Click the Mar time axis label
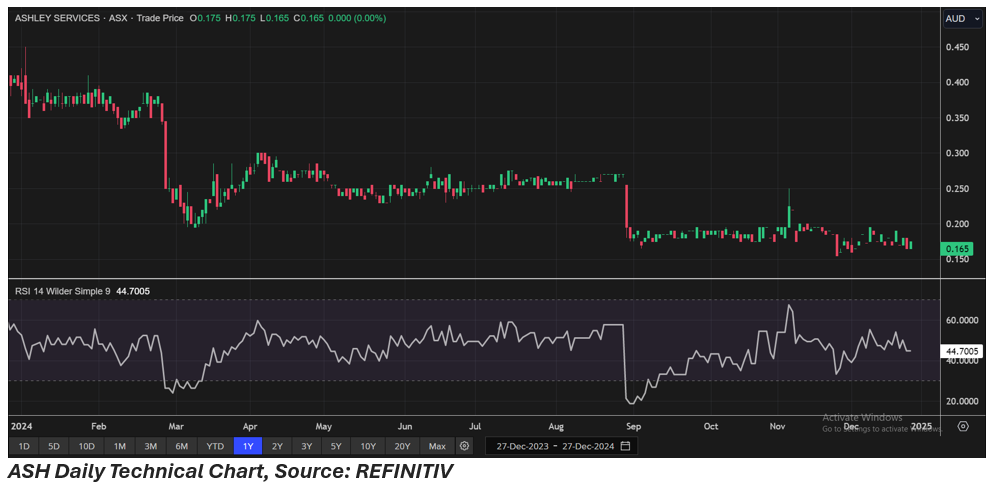996x485 pixels. [177, 426]
